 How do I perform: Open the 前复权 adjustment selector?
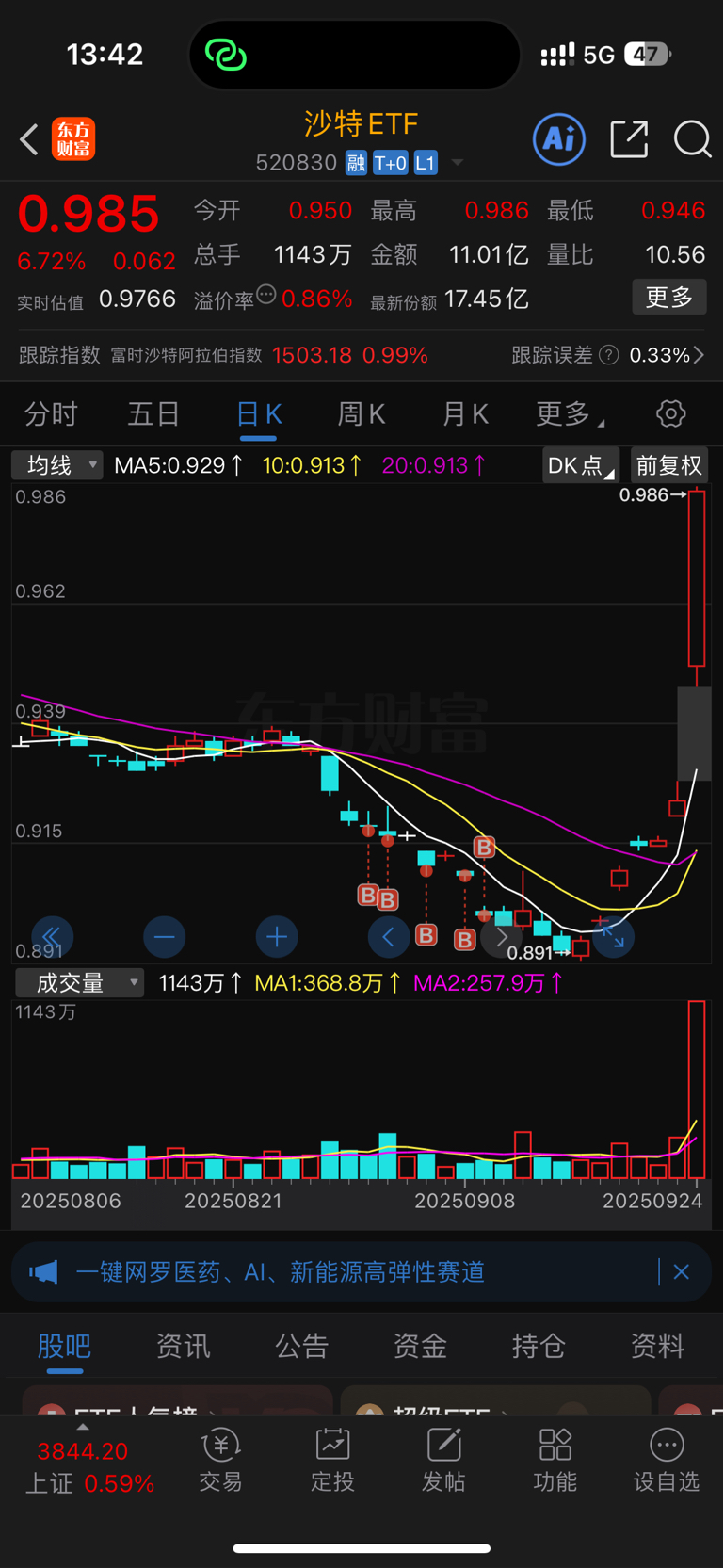[x=669, y=465]
